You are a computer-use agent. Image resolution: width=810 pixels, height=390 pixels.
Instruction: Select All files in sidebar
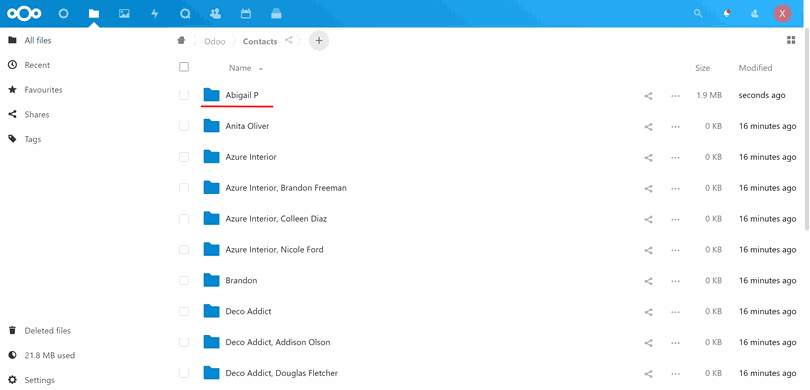[x=38, y=40]
